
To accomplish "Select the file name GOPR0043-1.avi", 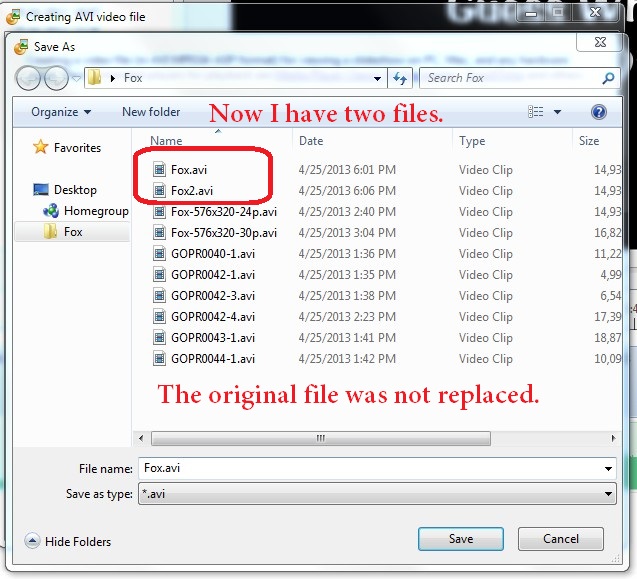I will [213, 338].
